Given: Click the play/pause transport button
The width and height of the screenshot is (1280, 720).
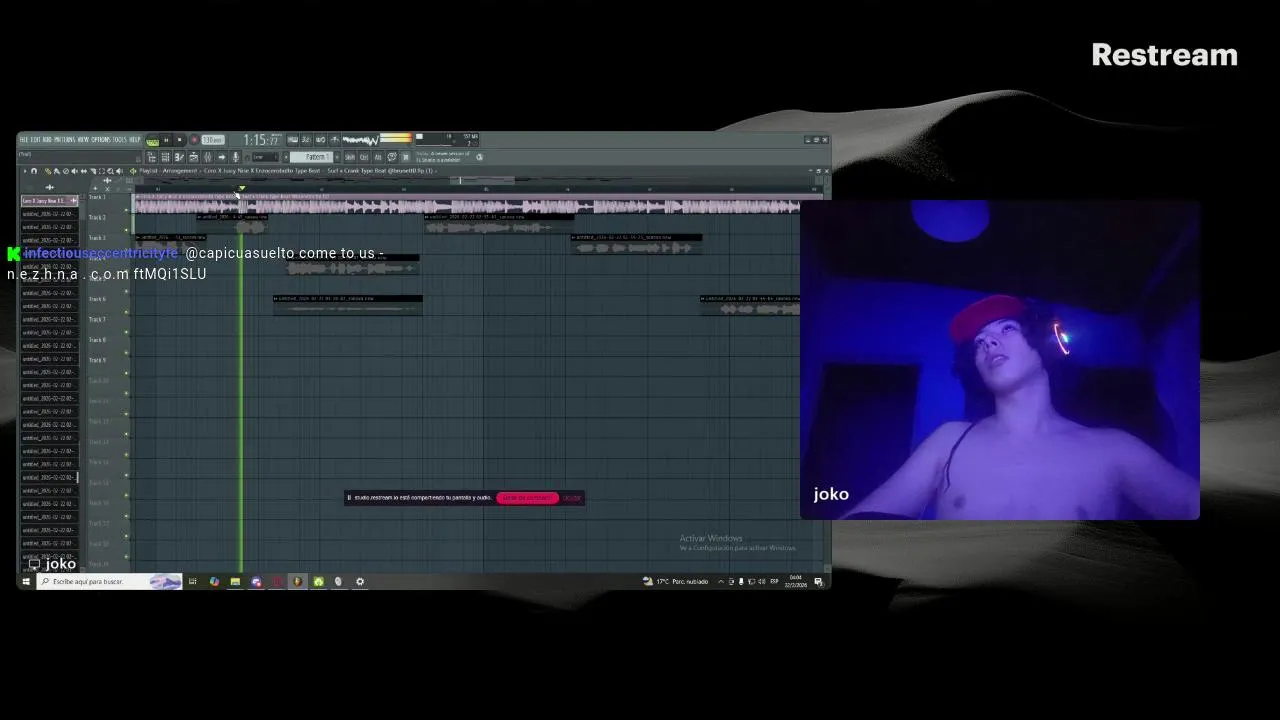Looking at the screenshot, I should 166,140.
